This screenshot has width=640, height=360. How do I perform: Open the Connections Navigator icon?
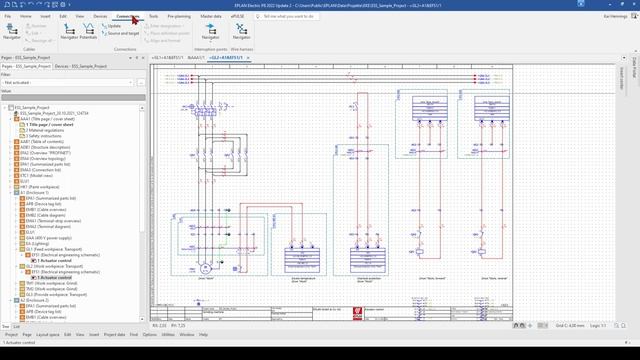click(69, 31)
